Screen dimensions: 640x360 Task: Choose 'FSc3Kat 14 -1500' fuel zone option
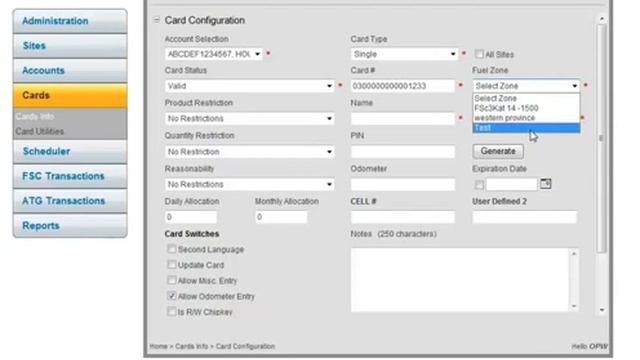[x=526, y=108]
